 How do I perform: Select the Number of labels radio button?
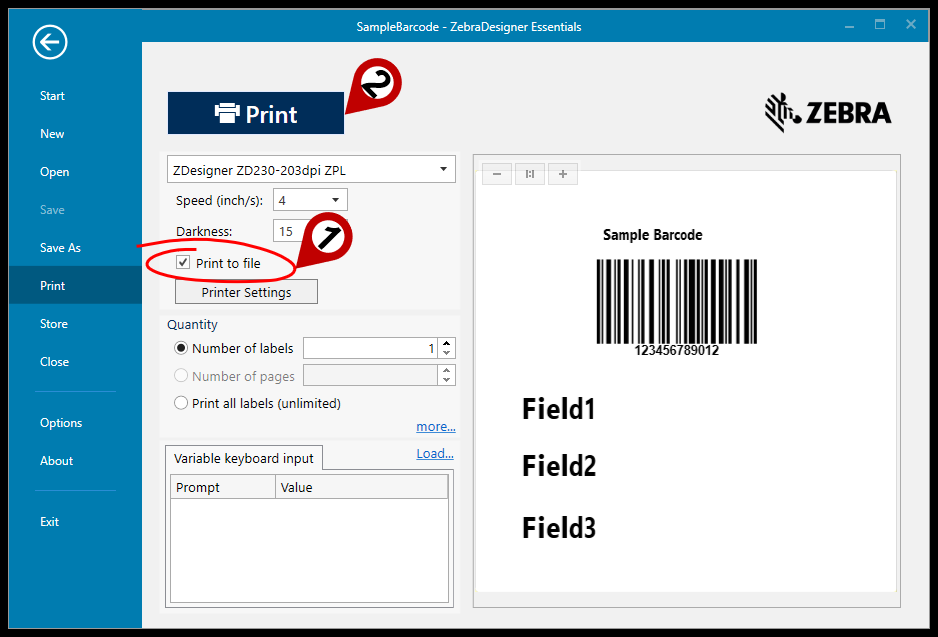click(181, 348)
